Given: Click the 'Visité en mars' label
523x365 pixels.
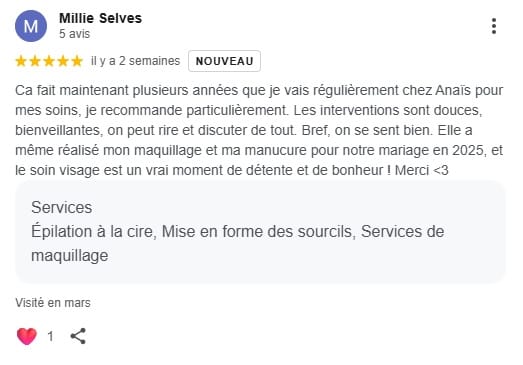Looking at the screenshot, I should coord(53,303).
